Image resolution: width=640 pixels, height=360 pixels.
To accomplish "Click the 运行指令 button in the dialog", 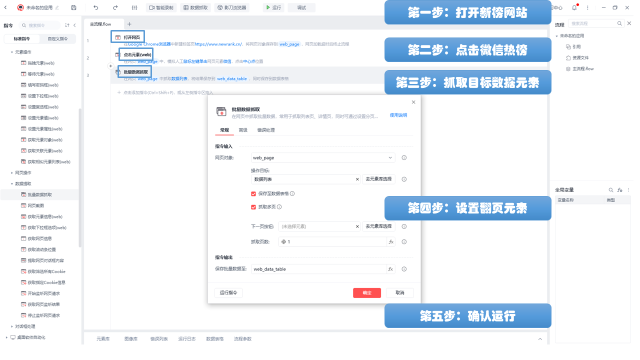I will pos(229,293).
